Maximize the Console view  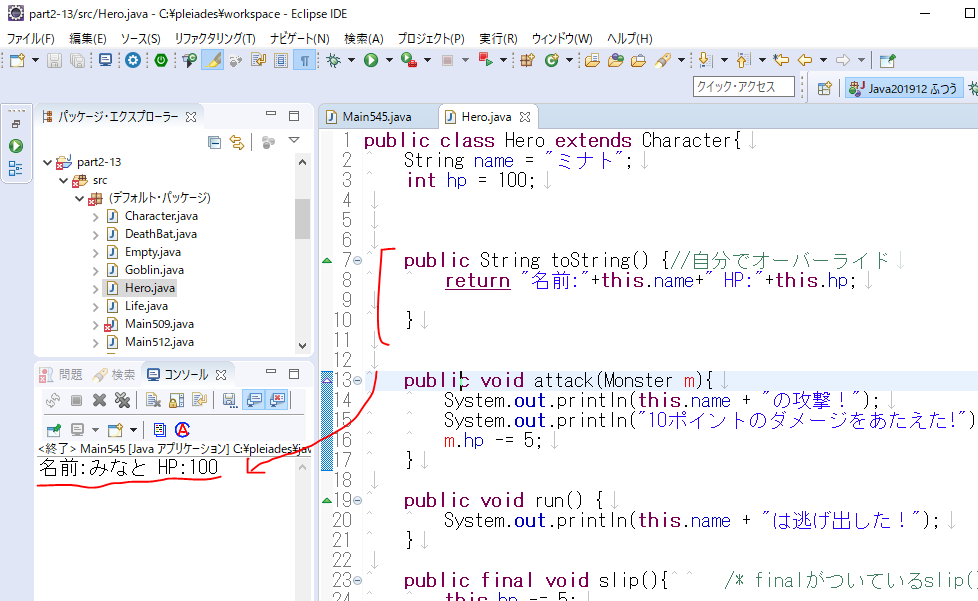pos(294,373)
